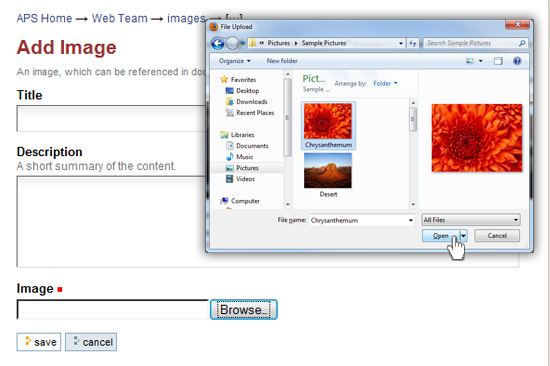Image resolution: width=550 pixels, height=366 pixels.
Task: Open the Videos library
Action: [x=245, y=179]
